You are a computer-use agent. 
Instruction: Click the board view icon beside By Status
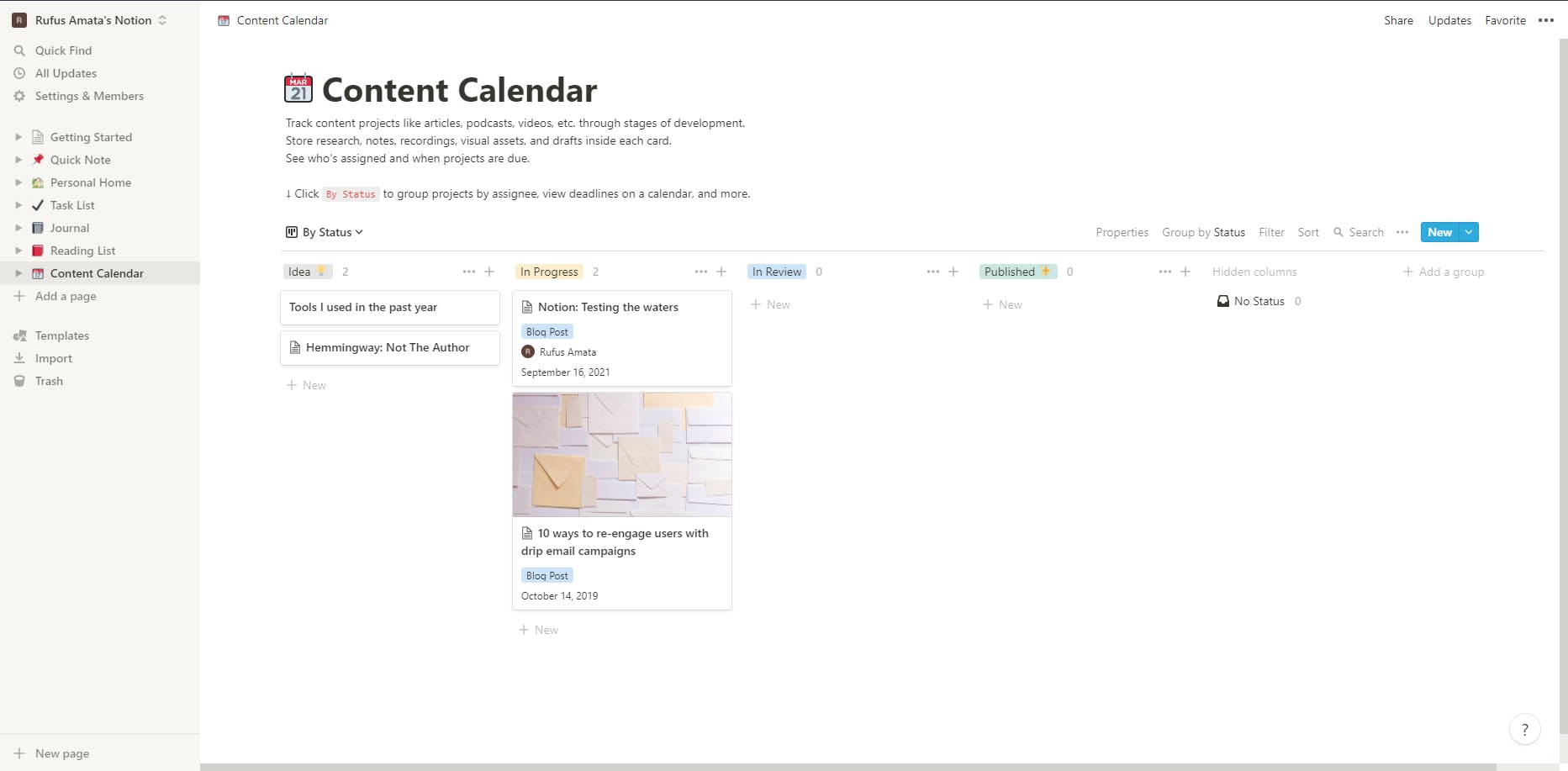click(292, 232)
